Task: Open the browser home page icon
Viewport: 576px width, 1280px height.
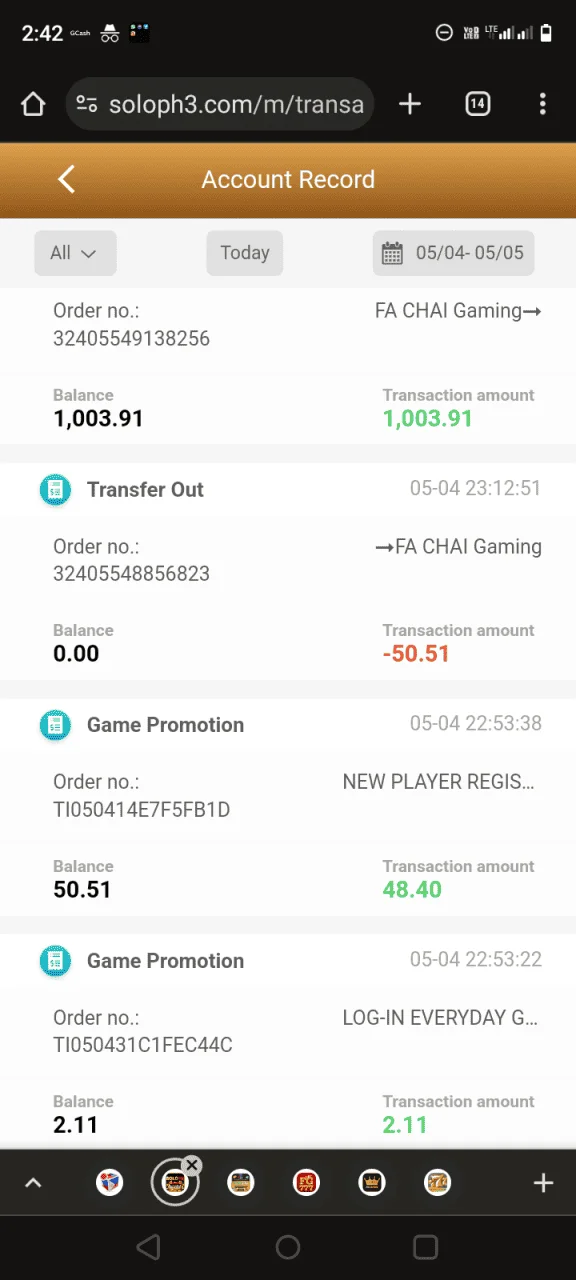Action: 33,104
